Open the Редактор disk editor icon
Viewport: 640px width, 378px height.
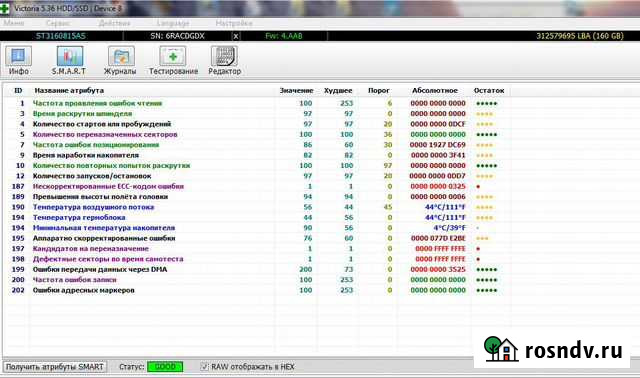(224, 60)
